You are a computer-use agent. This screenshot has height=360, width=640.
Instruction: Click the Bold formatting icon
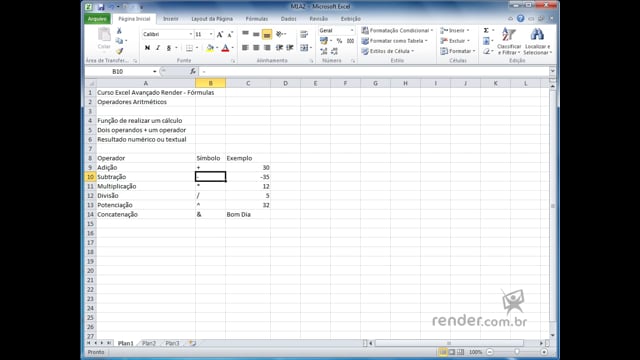tap(147, 48)
